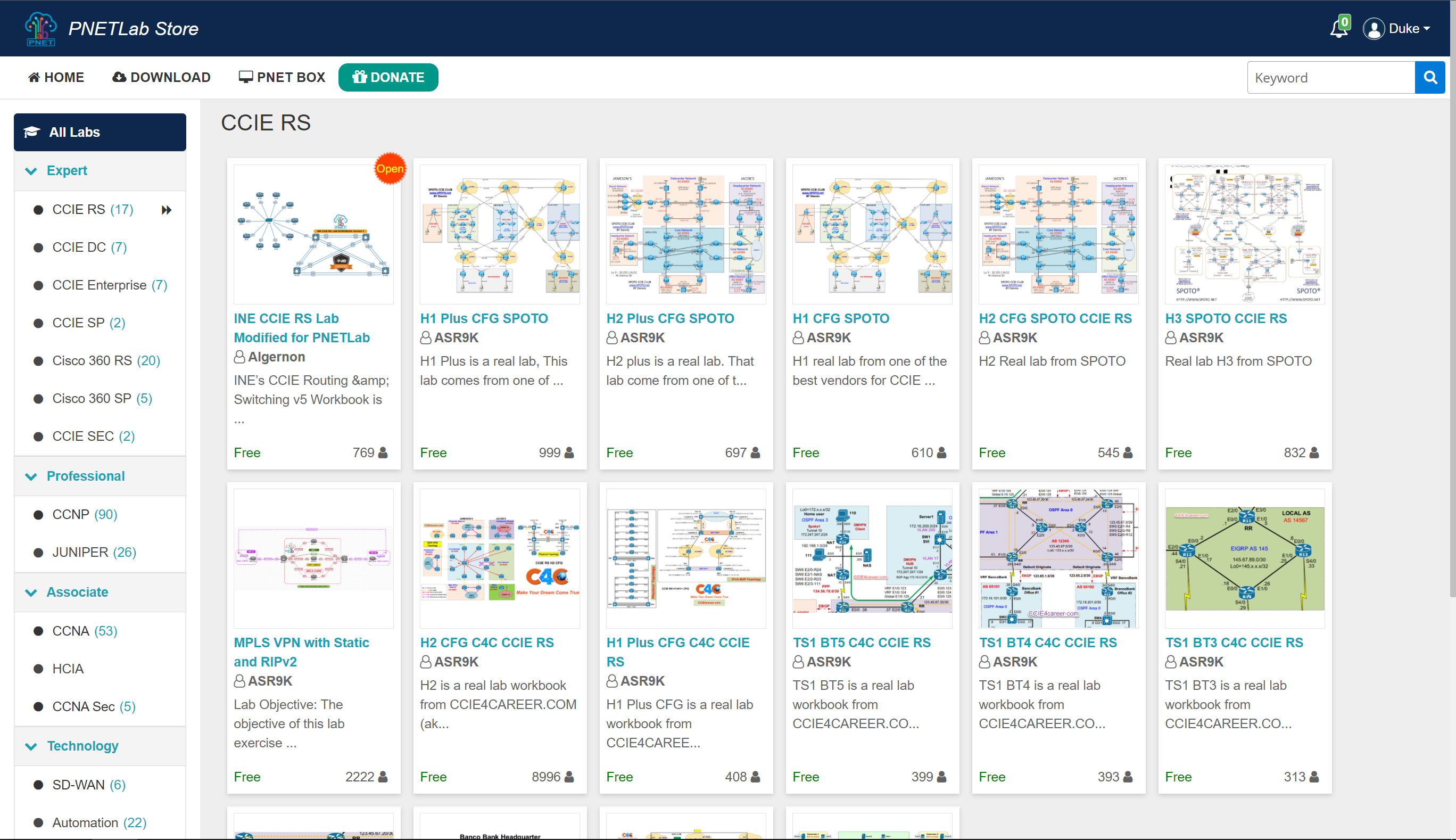Click the PNETLab logo icon

(x=41, y=28)
